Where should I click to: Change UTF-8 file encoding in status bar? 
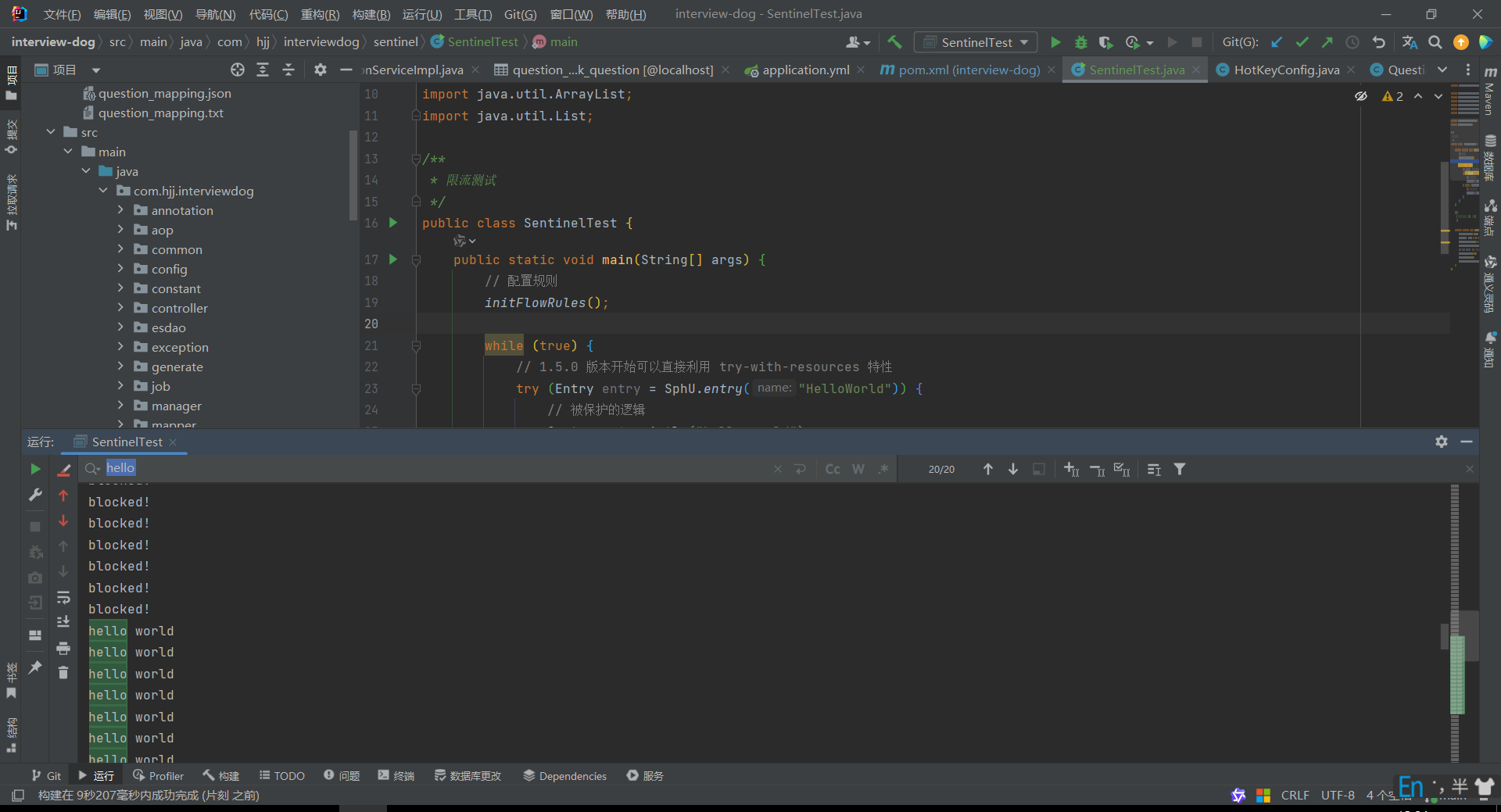click(1338, 795)
